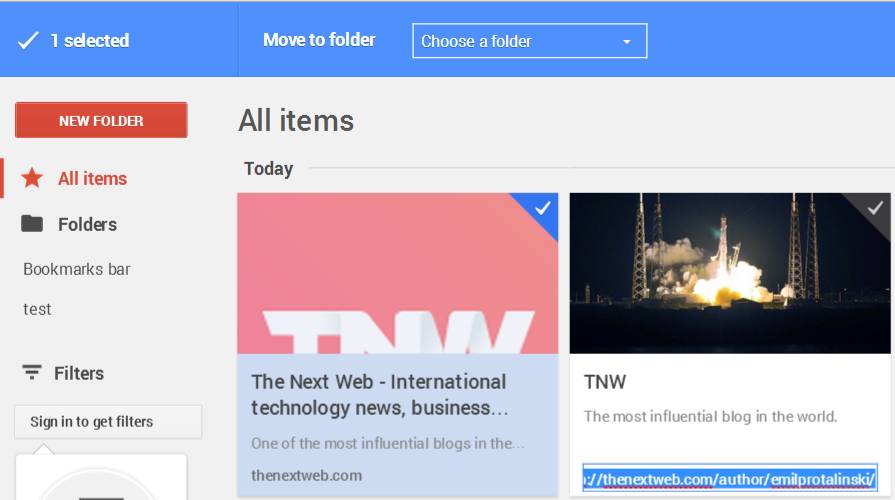Screen dimensions: 895x500
Task: Click the thenextweb.com domain text
Action: 307,475
